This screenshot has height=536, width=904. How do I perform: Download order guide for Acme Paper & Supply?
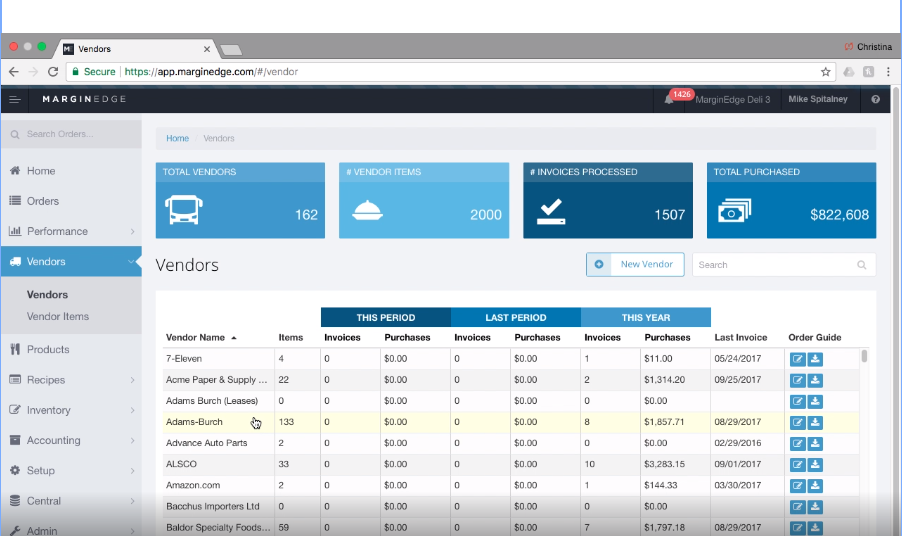(x=815, y=380)
